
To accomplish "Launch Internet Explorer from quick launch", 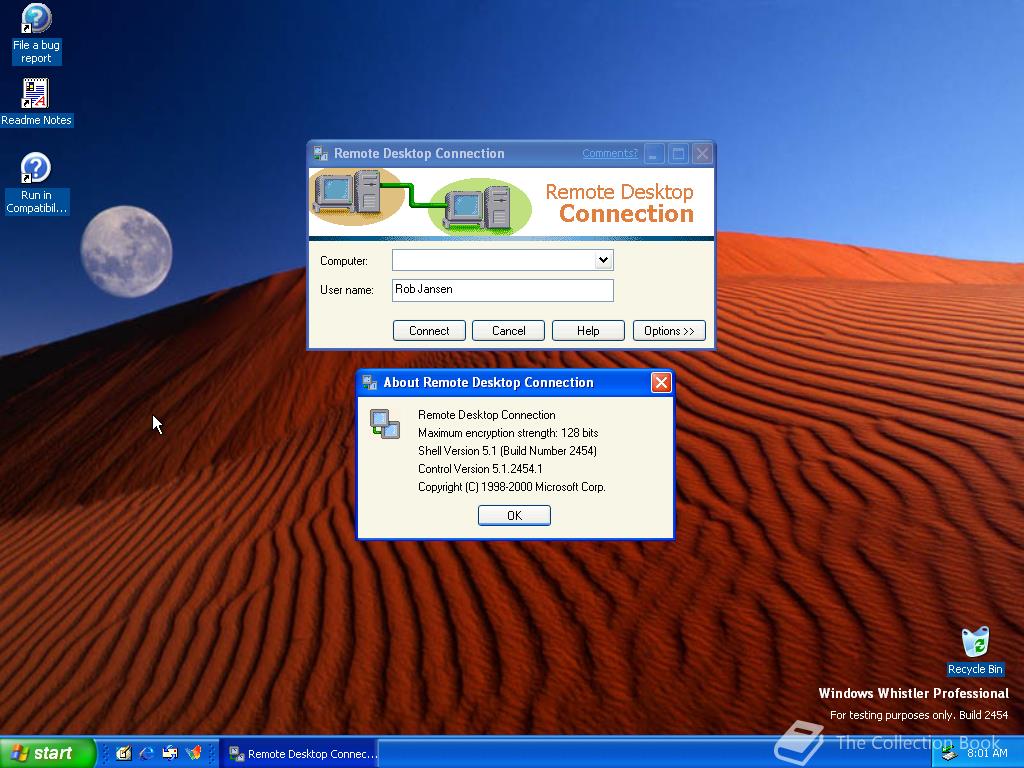I will 147,753.
